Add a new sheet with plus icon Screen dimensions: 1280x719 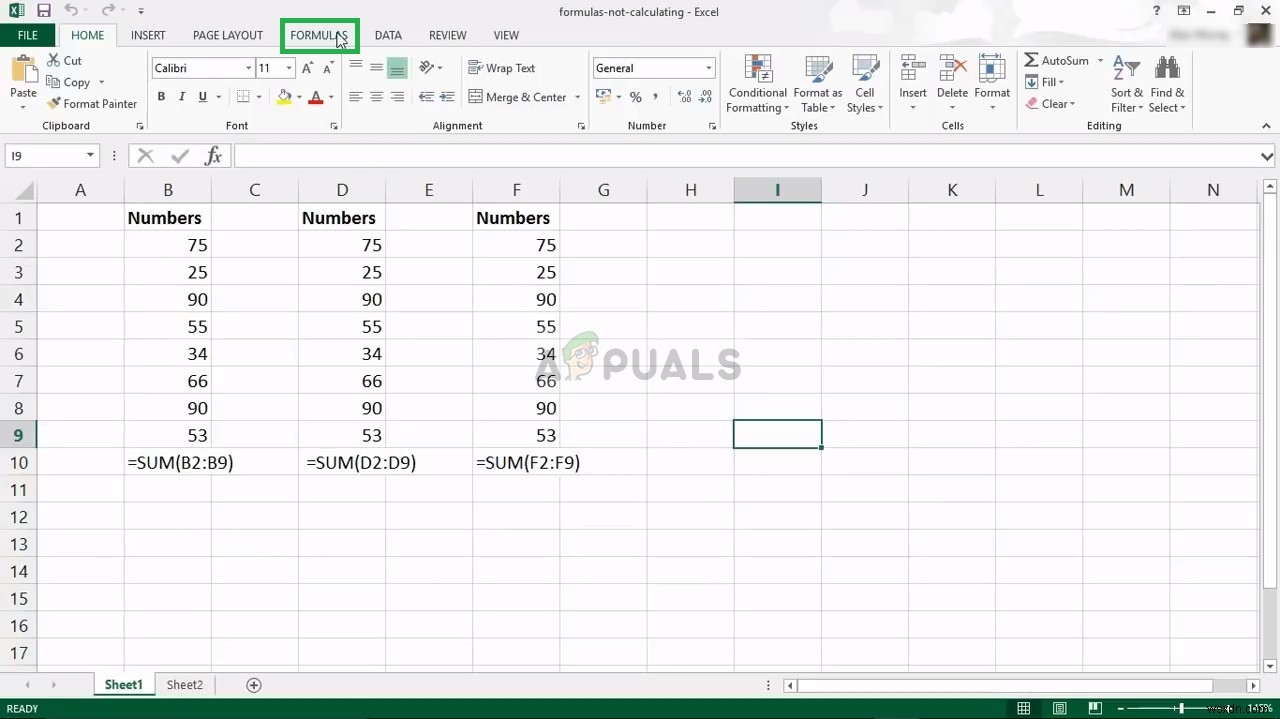tap(254, 685)
